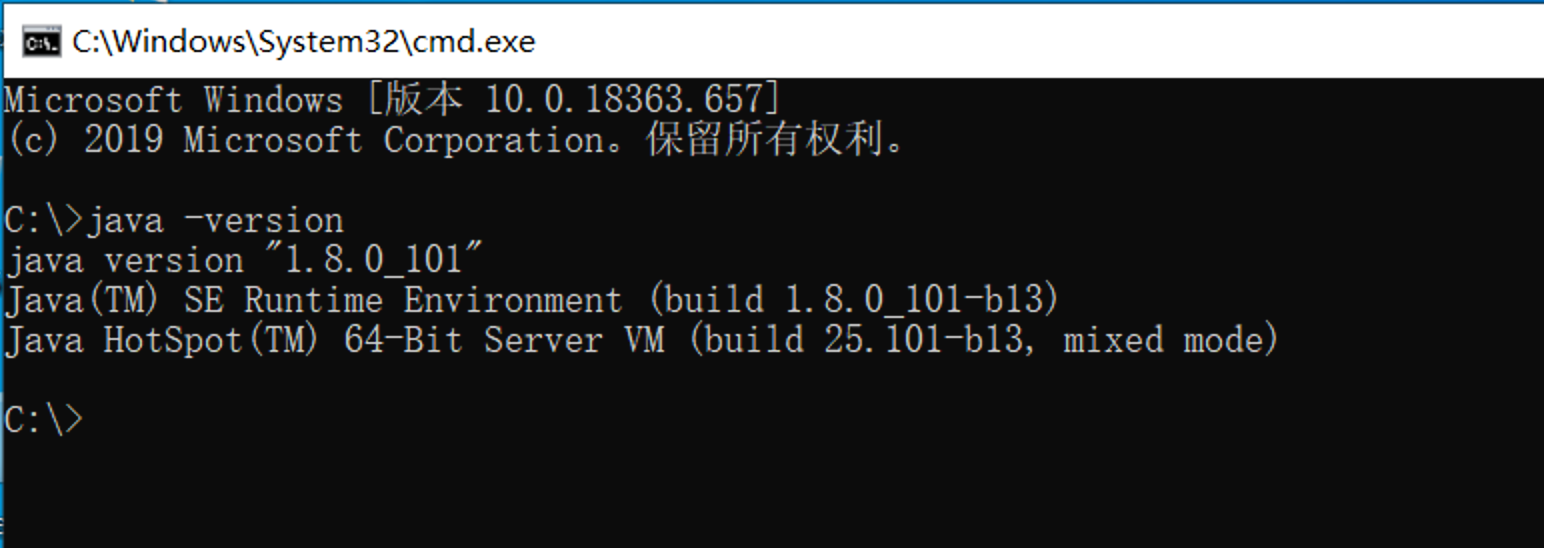Click the 'Java(TM) SE Runtime Environment' text
This screenshot has height=548, width=1544.
click(314, 300)
